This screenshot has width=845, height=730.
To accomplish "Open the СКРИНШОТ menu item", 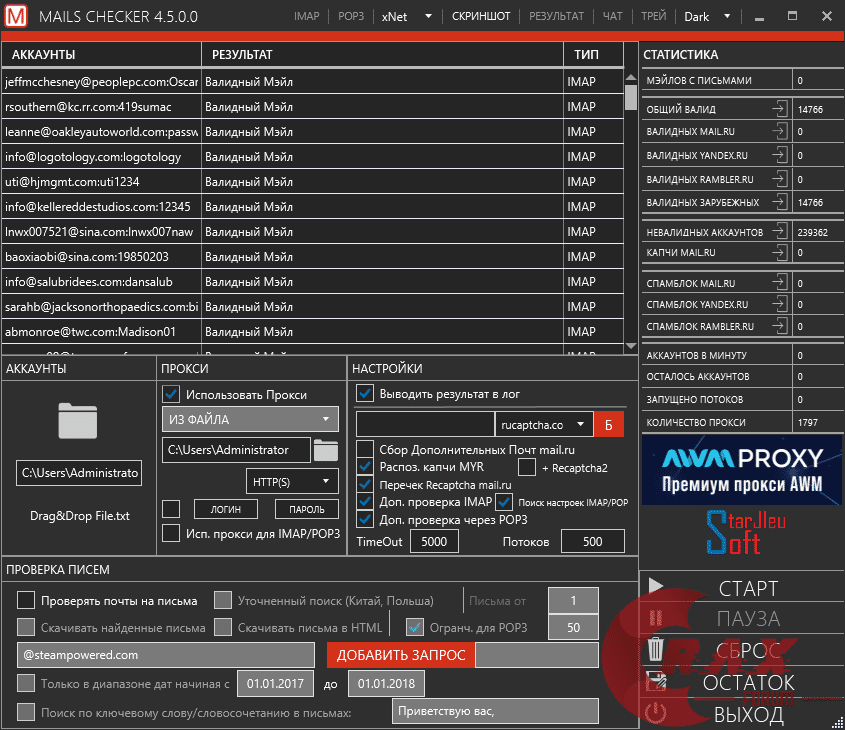I will [480, 17].
